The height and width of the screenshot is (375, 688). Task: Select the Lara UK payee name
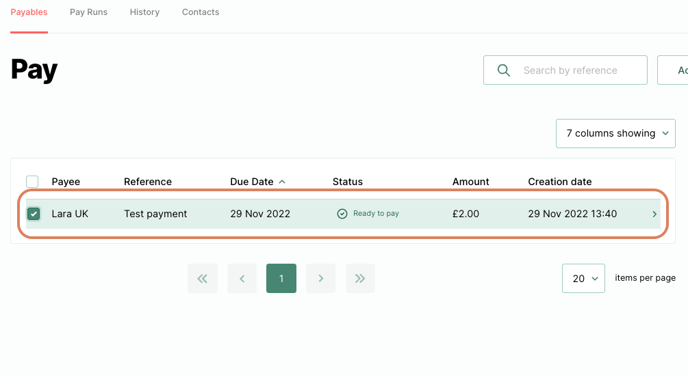coord(70,214)
